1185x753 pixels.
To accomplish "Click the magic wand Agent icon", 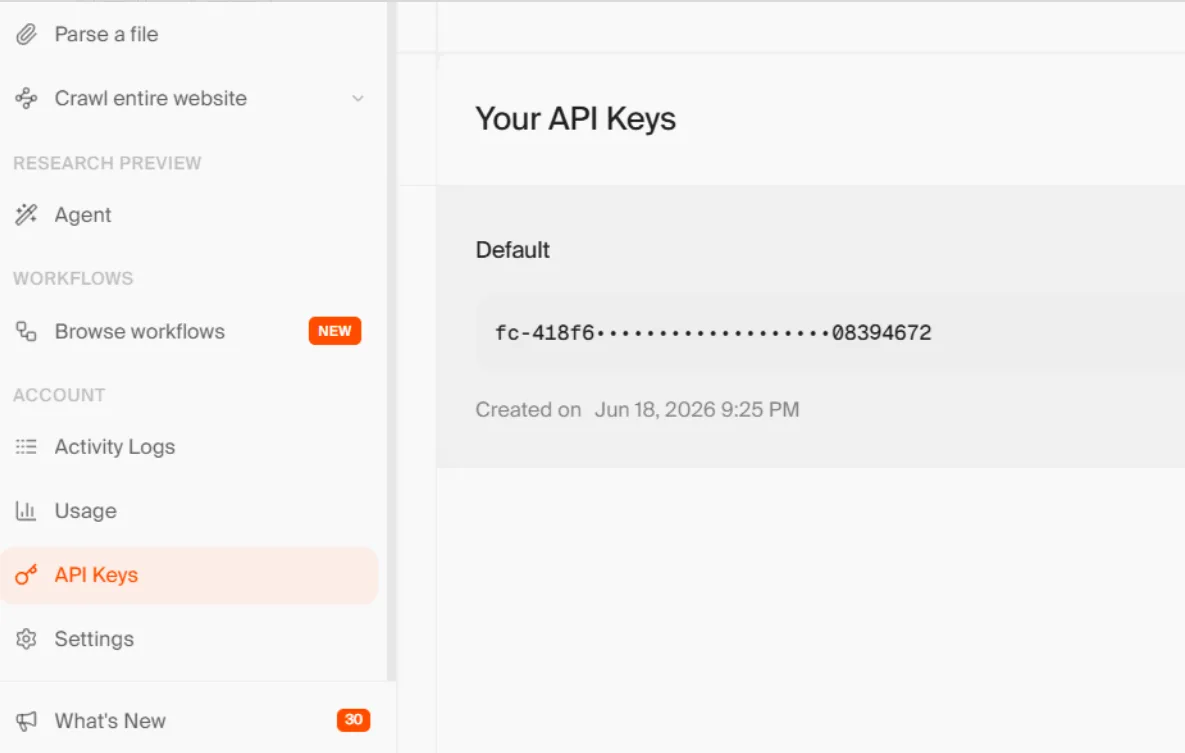I will tap(26, 215).
